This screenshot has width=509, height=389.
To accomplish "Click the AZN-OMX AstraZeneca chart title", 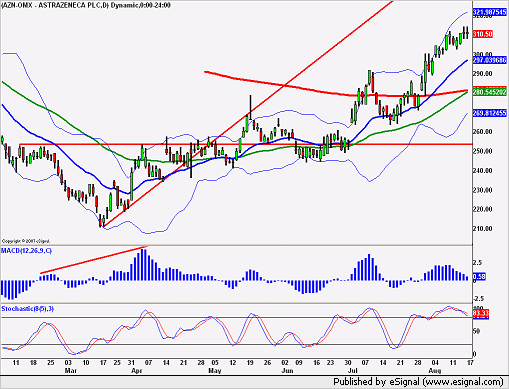I will pos(86,5).
